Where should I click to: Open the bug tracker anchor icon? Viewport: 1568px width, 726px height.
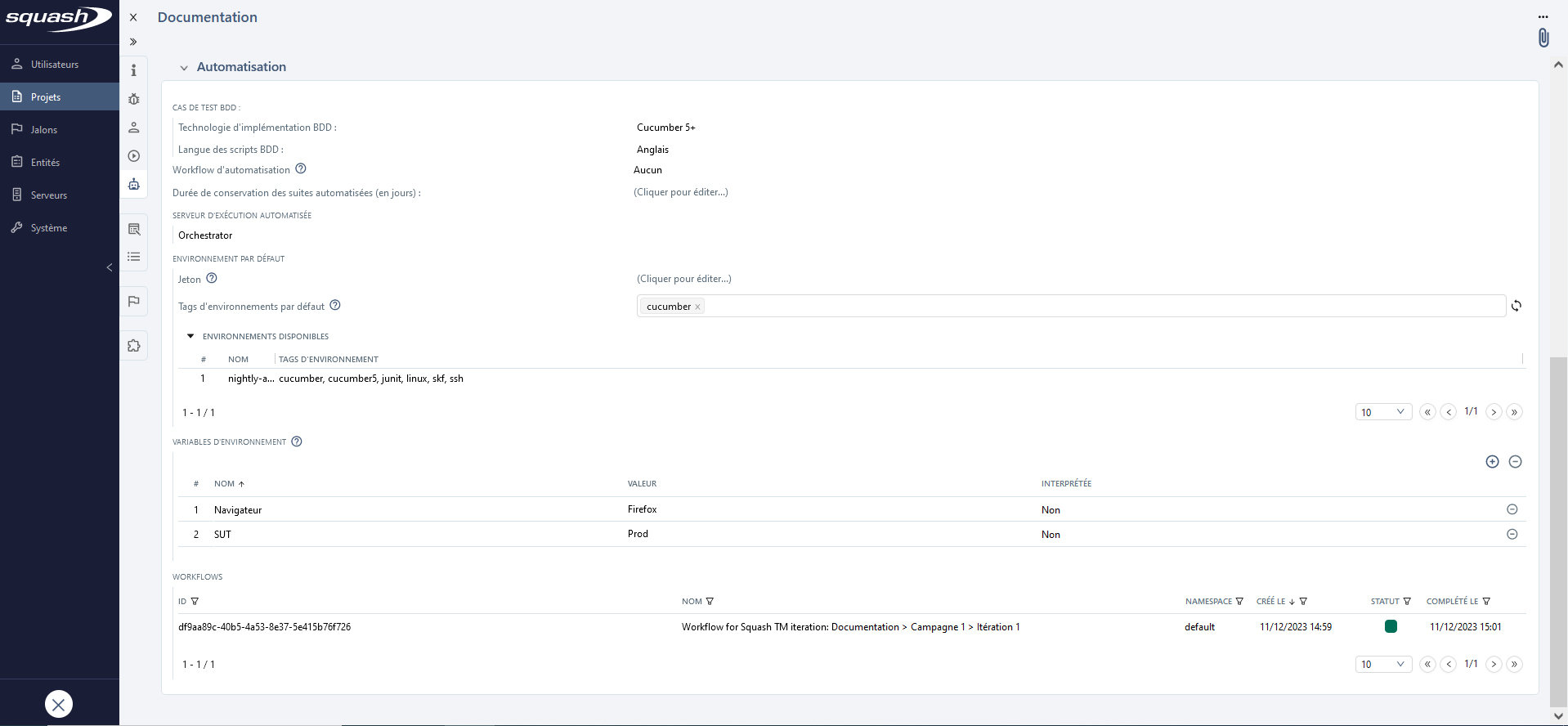[x=134, y=99]
